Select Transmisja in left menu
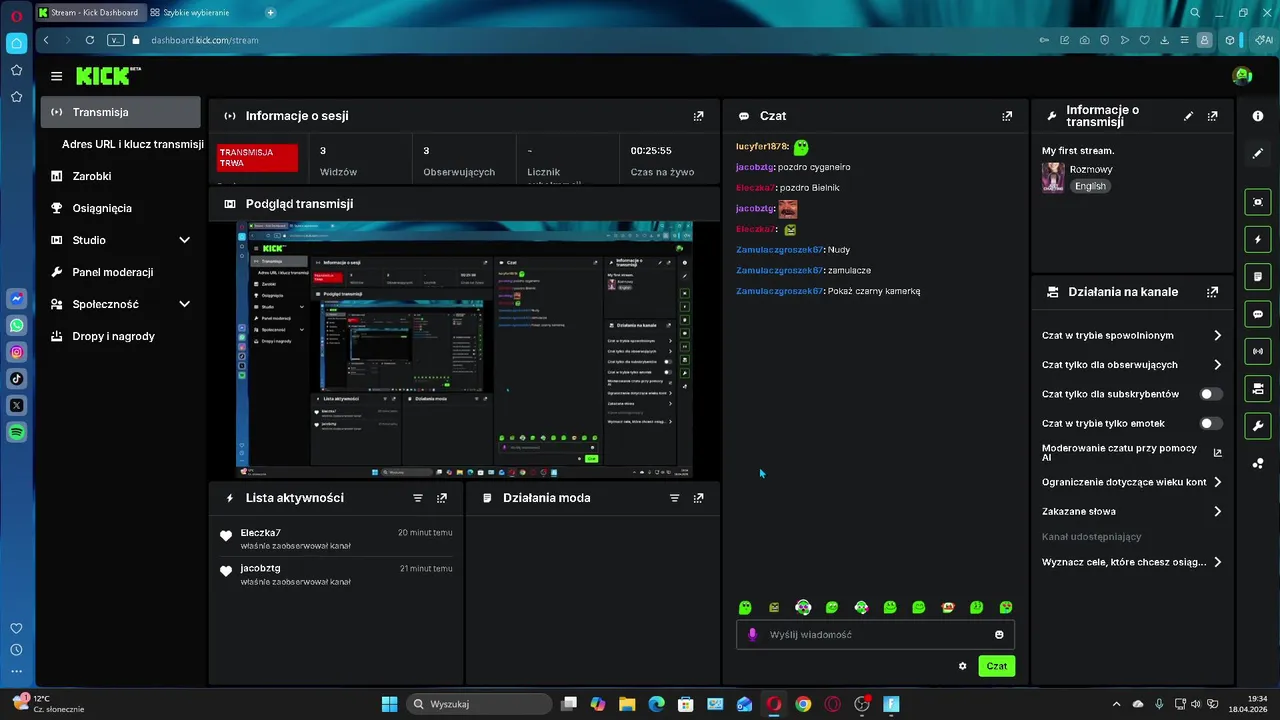Viewport: 1280px width, 720px height. click(x=120, y=112)
